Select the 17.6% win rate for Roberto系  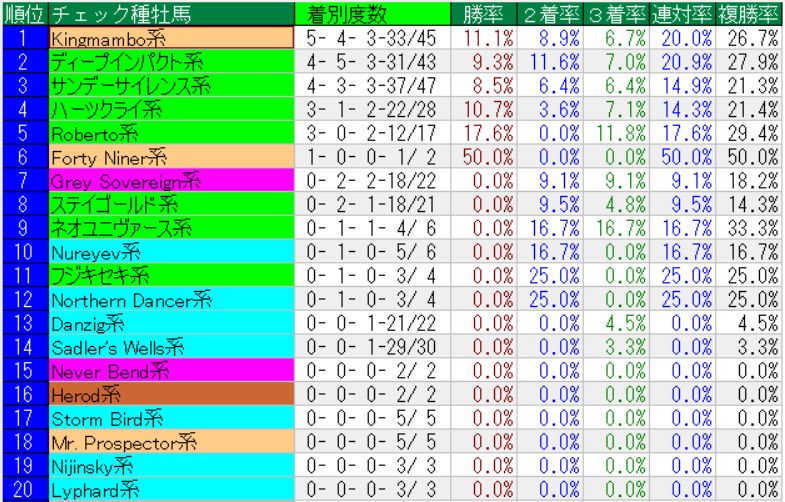[x=486, y=132]
